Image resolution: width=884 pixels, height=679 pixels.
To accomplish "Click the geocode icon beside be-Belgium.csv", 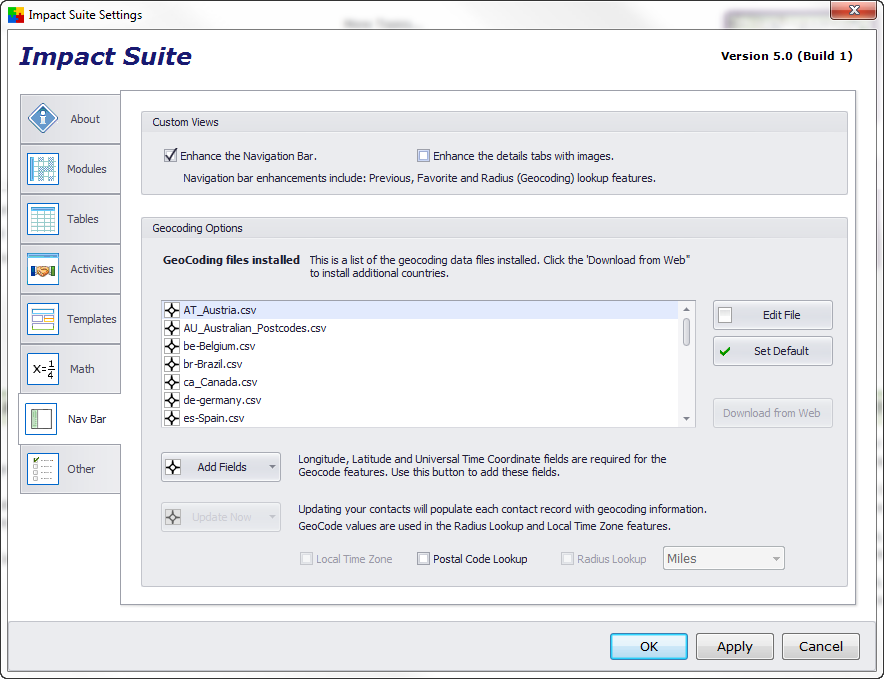I will click(x=171, y=346).
